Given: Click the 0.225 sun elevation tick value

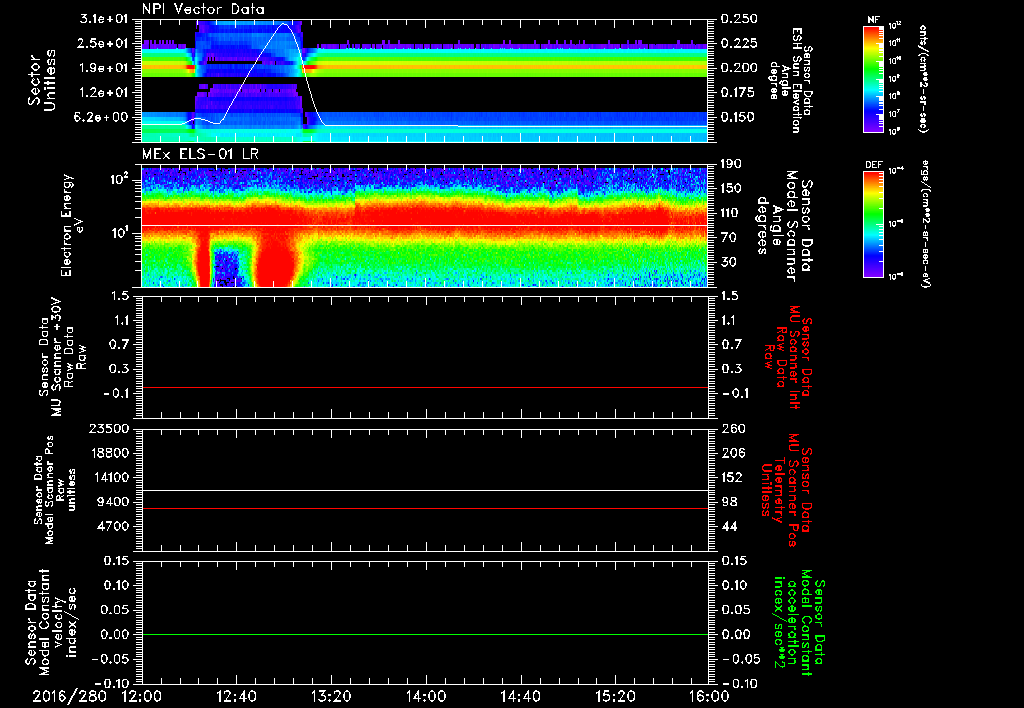Looking at the screenshot, I should tap(739, 43).
